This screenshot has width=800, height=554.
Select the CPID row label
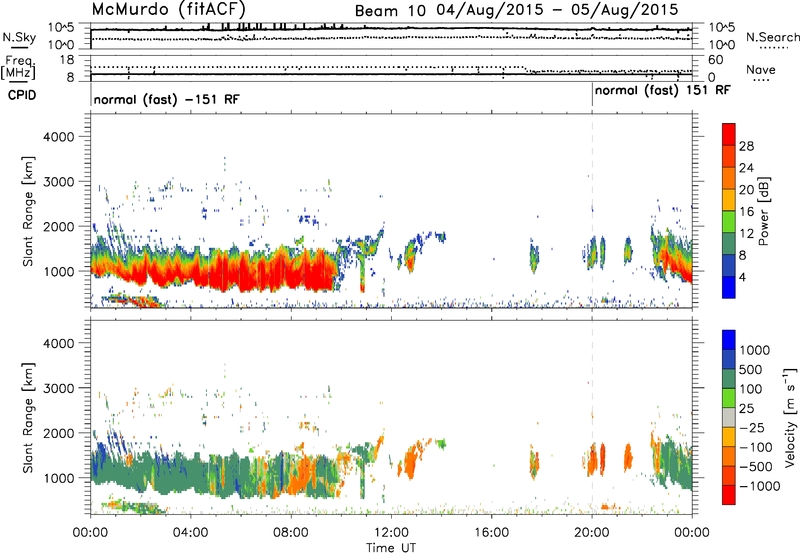(x=22, y=95)
